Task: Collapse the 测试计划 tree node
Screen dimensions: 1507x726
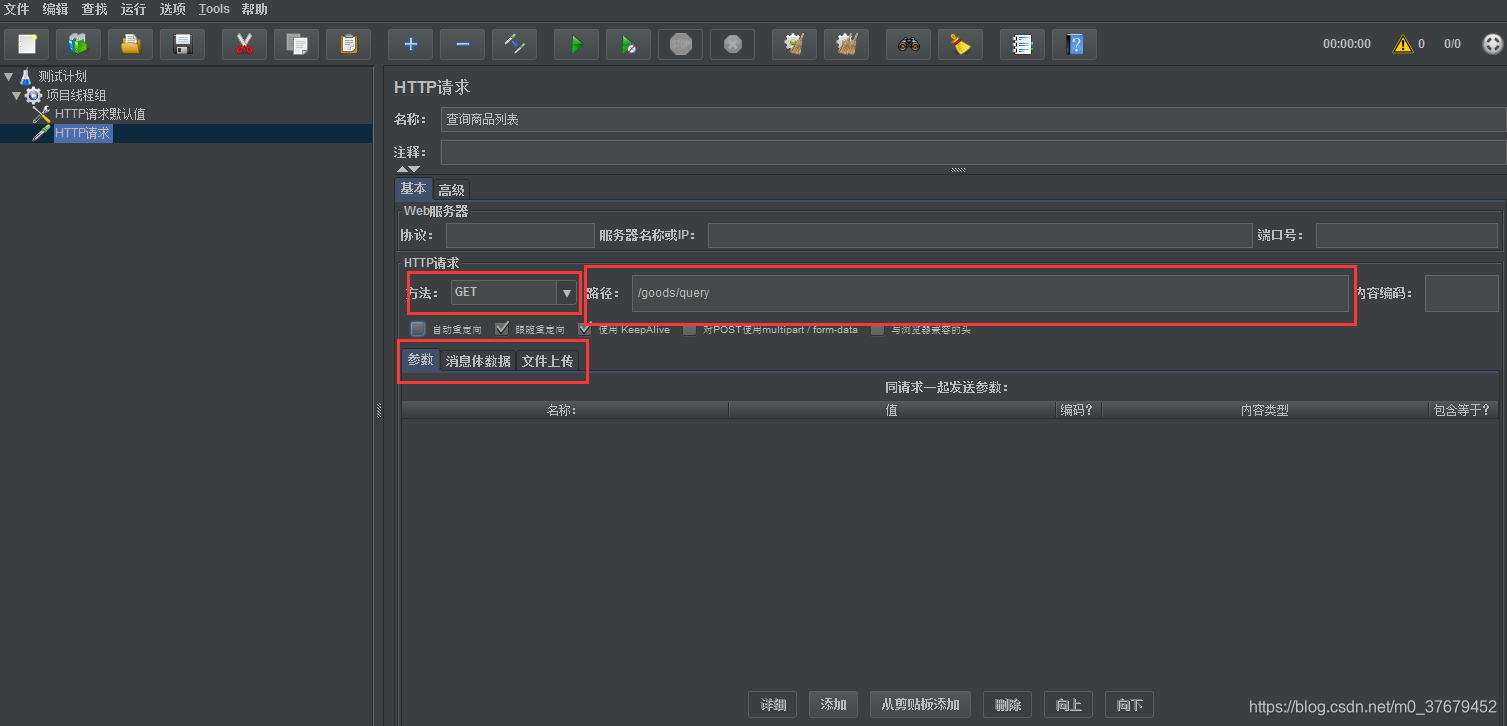Action: click(8, 76)
